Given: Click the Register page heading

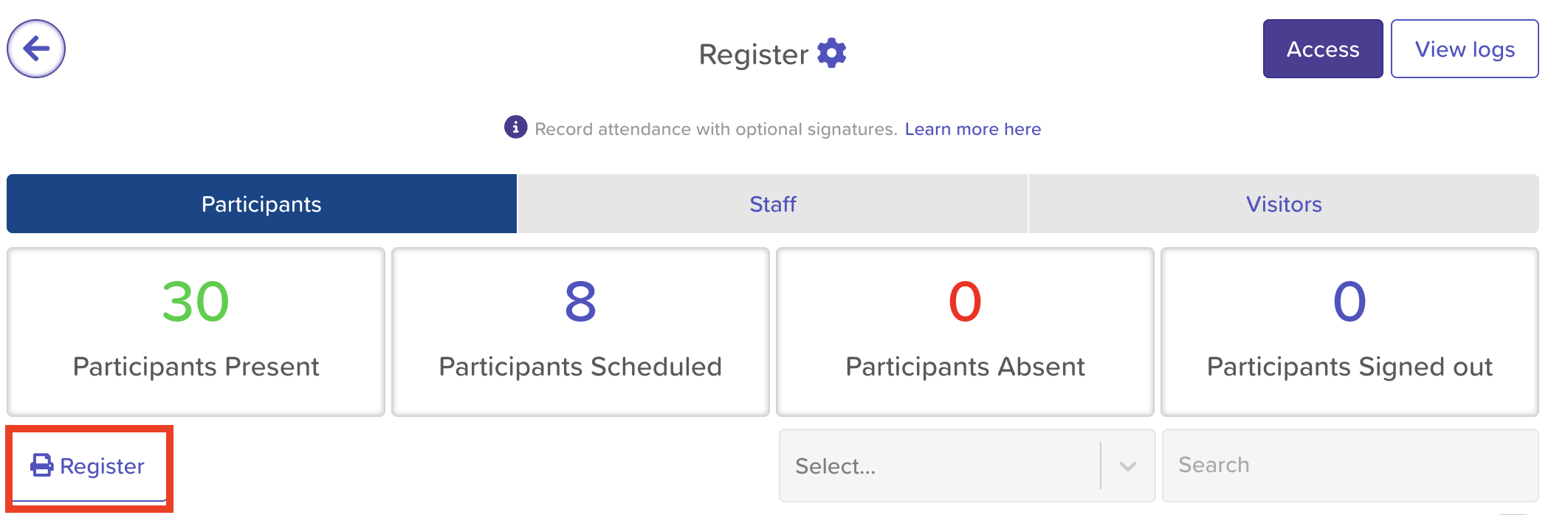Looking at the screenshot, I should pyautogui.click(x=753, y=55).
